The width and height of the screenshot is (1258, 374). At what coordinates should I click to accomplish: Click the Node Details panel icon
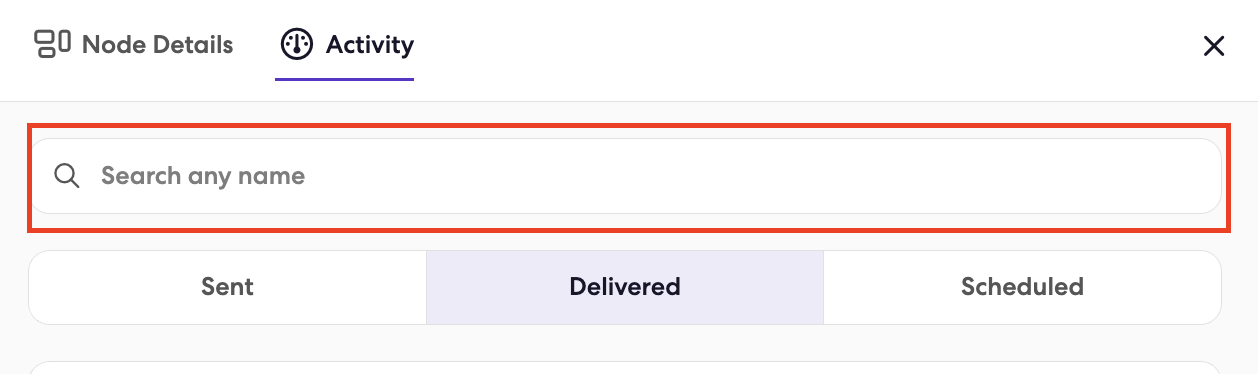point(52,44)
